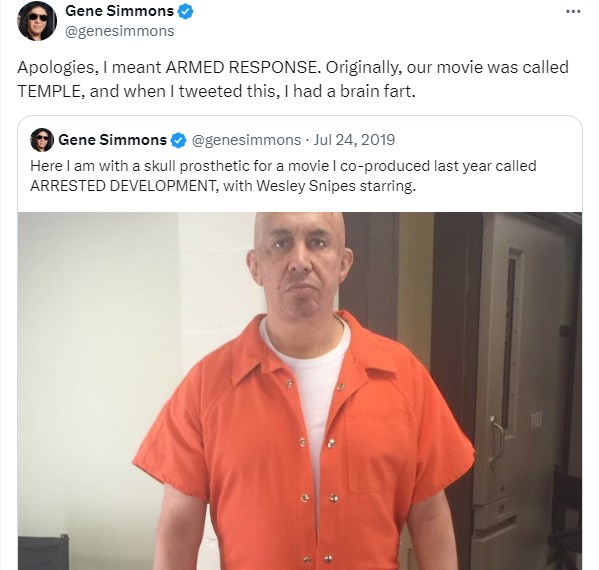The image size is (599, 570).
Task: Open quoted tweet text beginning Here I am
Action: pos(283,176)
